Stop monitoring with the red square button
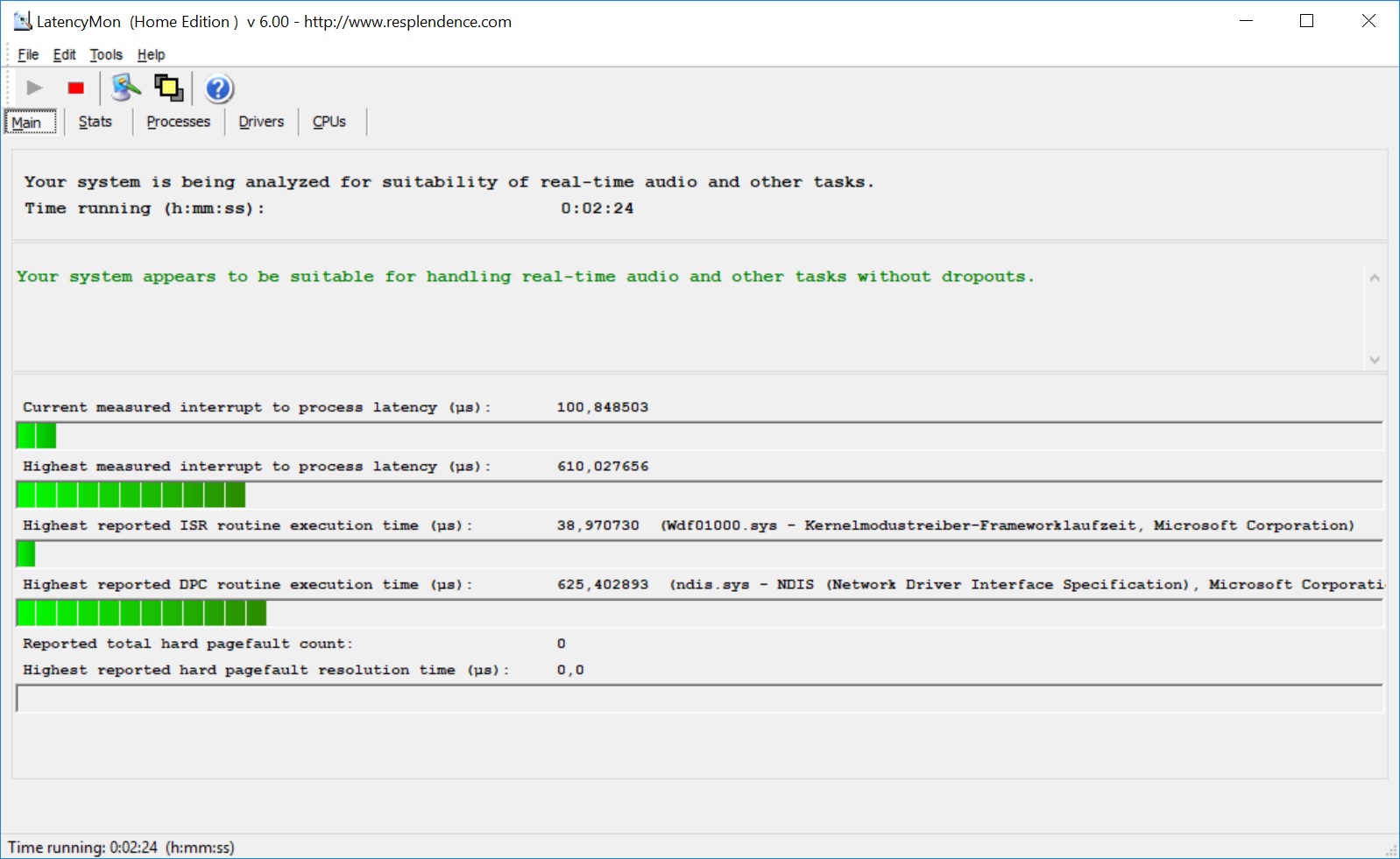The image size is (1400, 859). pyautogui.click(x=76, y=88)
